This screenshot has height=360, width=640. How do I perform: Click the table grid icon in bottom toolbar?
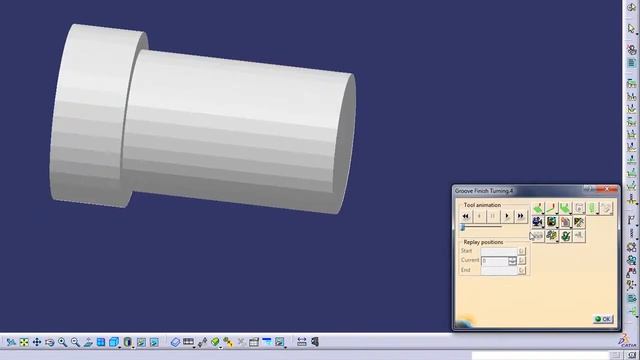pos(254,342)
